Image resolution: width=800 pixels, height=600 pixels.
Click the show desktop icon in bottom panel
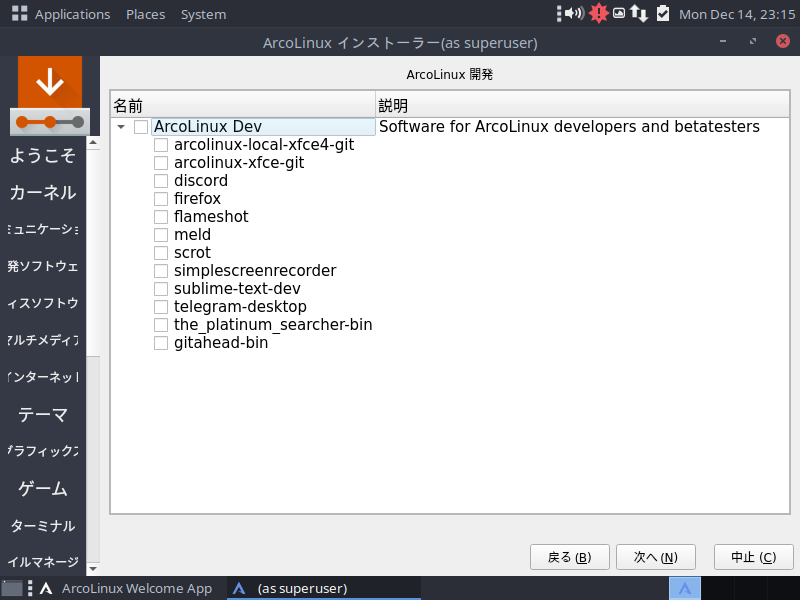coord(12,588)
